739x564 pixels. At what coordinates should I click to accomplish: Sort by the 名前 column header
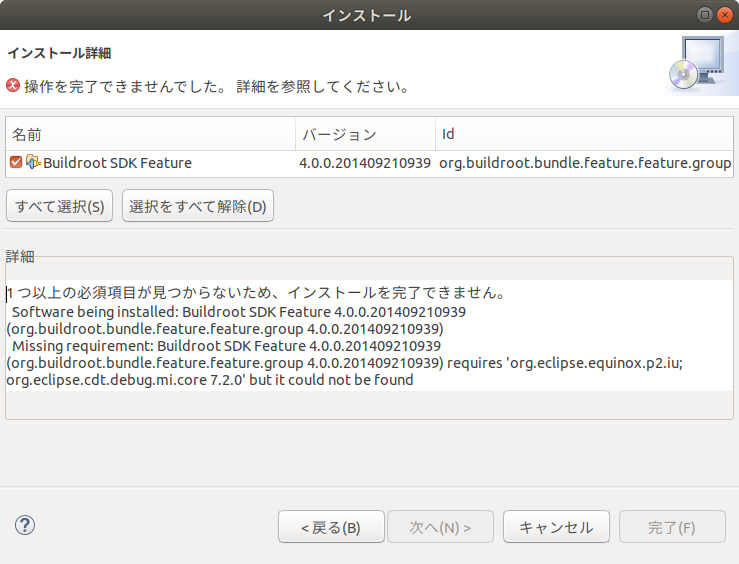coord(150,134)
